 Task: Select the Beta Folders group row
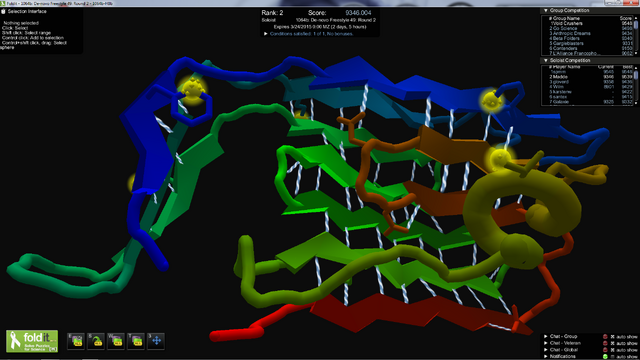[590, 38]
